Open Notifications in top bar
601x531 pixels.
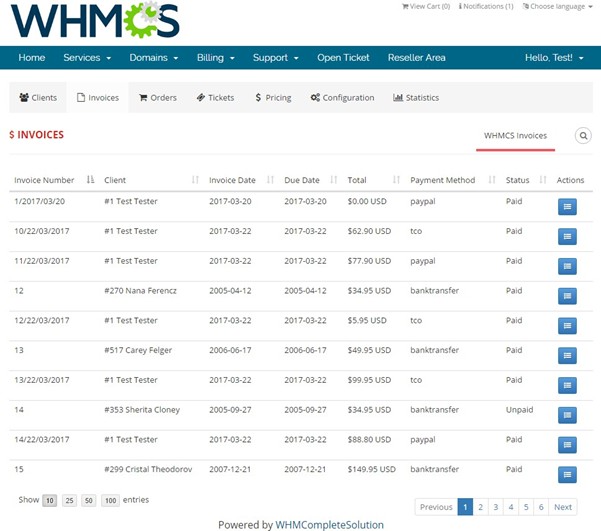pyautogui.click(x=486, y=7)
